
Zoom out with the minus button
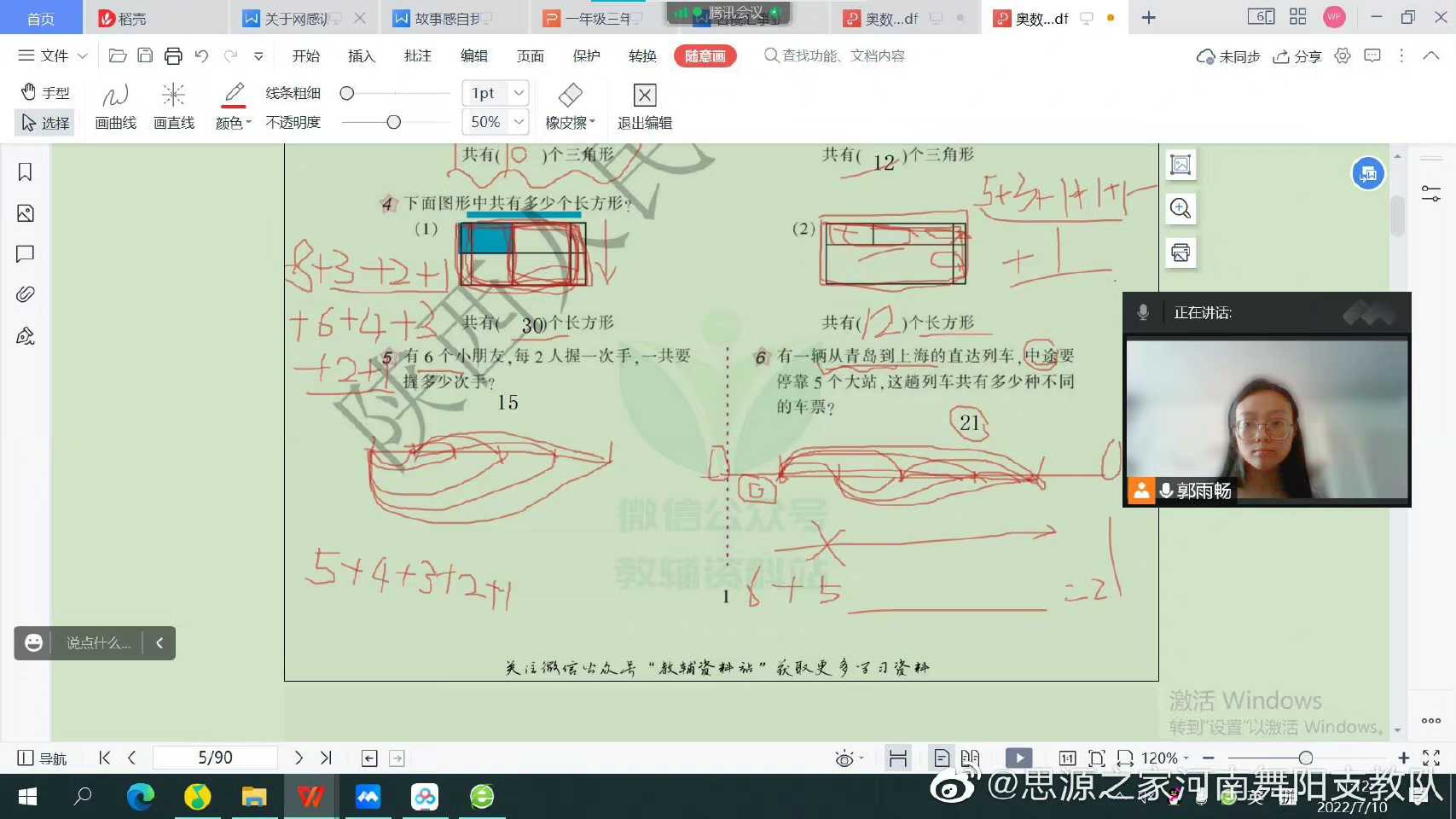tap(1209, 758)
